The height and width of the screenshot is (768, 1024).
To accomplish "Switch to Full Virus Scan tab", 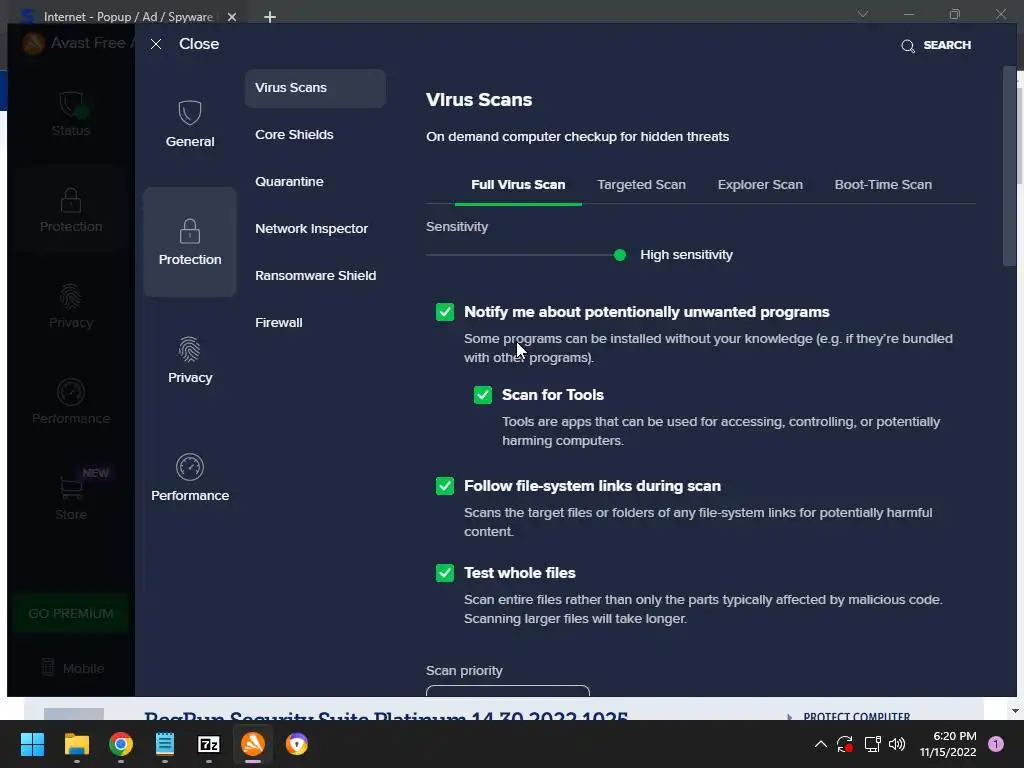I will [518, 185].
